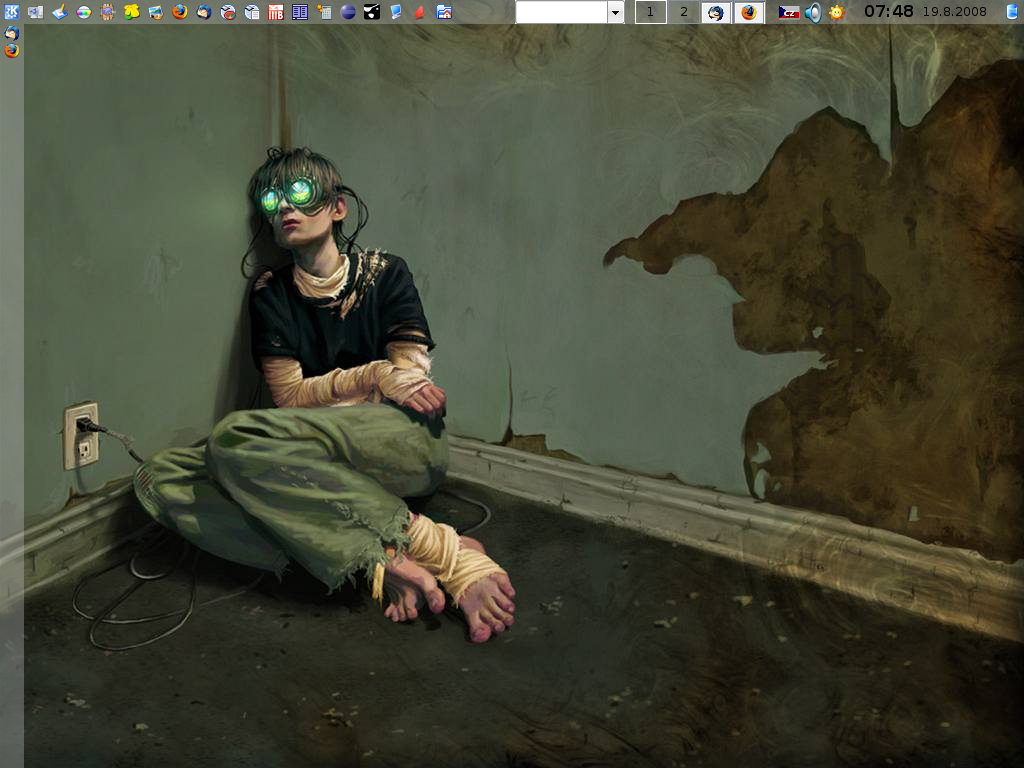Open the KDE K menu

[12, 12]
